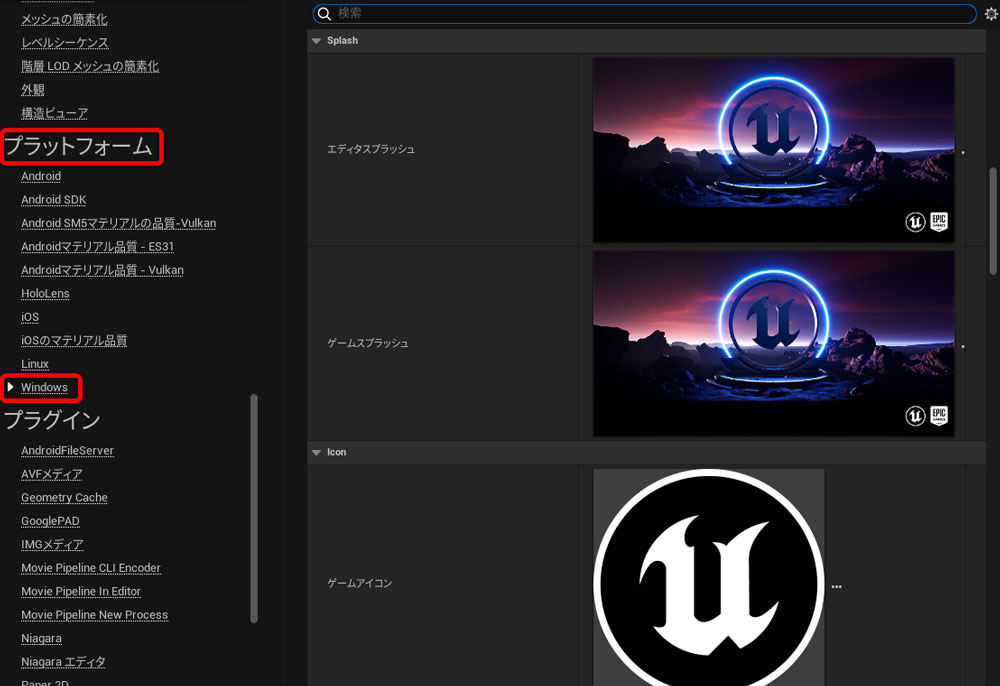Screen dimensions: 1000x686
Task: Click the ellipsis button beside the game icon
Action: pyautogui.click(x=837, y=587)
